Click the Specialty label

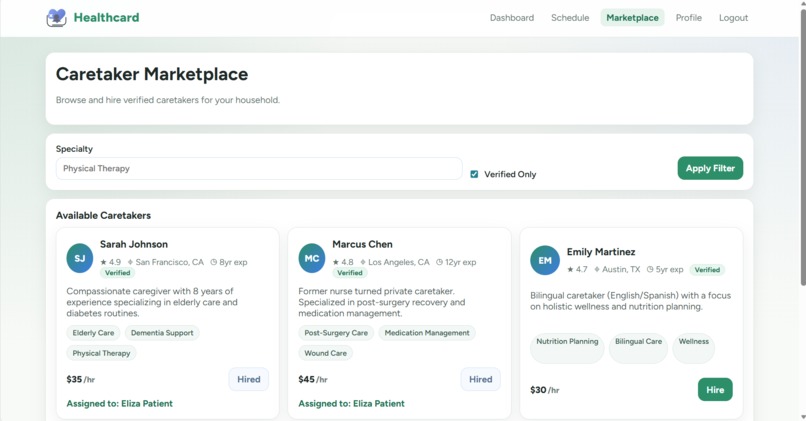(74, 149)
